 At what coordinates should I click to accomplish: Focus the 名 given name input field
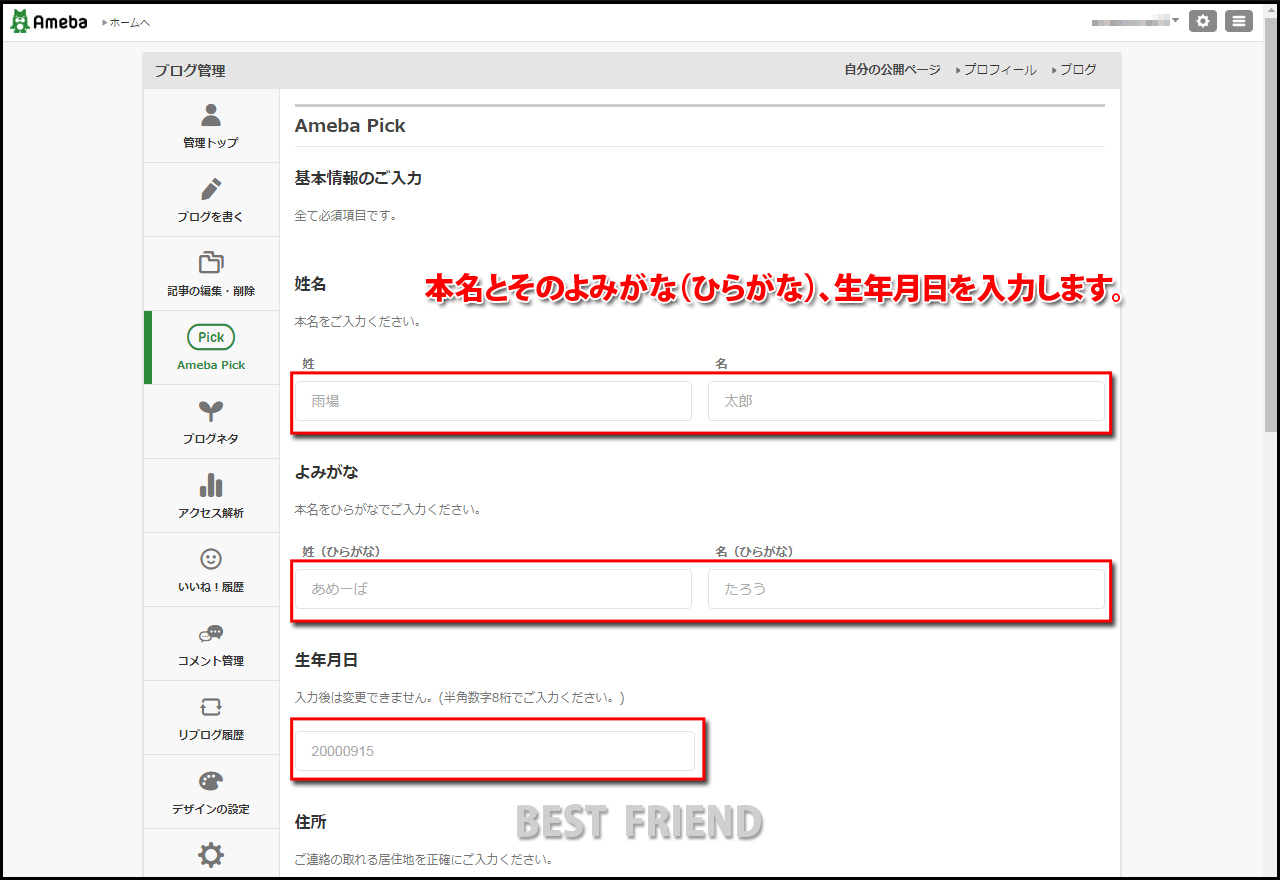[906, 401]
